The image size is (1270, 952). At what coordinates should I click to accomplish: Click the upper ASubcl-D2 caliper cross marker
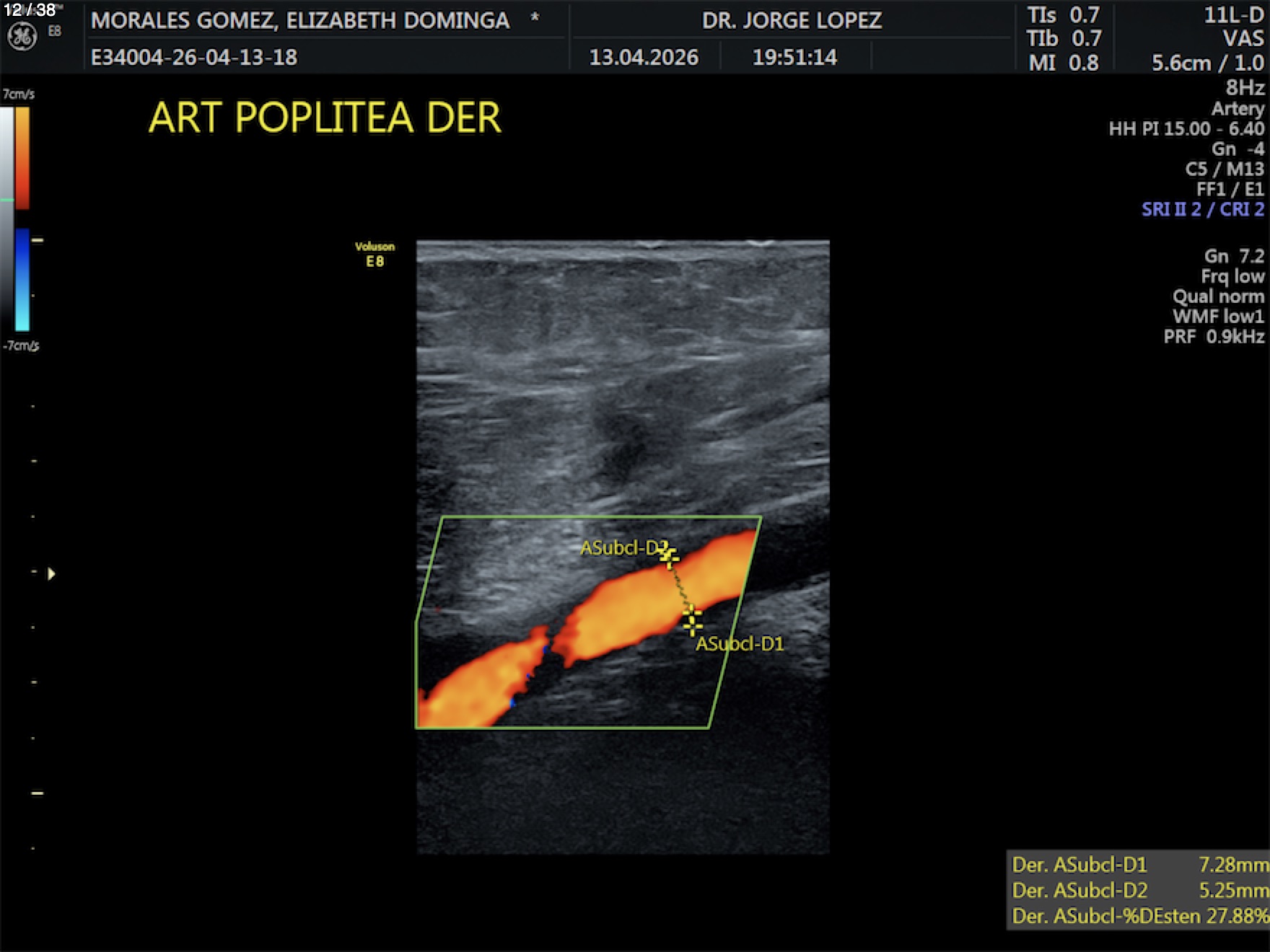(669, 557)
